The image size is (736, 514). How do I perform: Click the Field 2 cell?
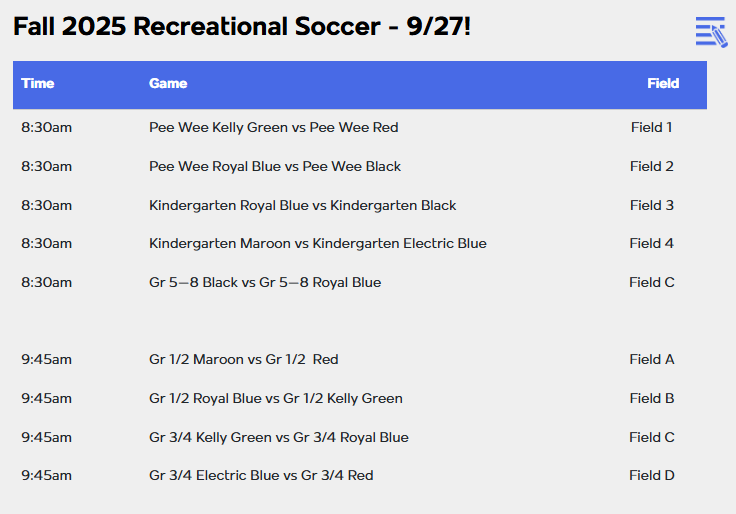tap(652, 167)
